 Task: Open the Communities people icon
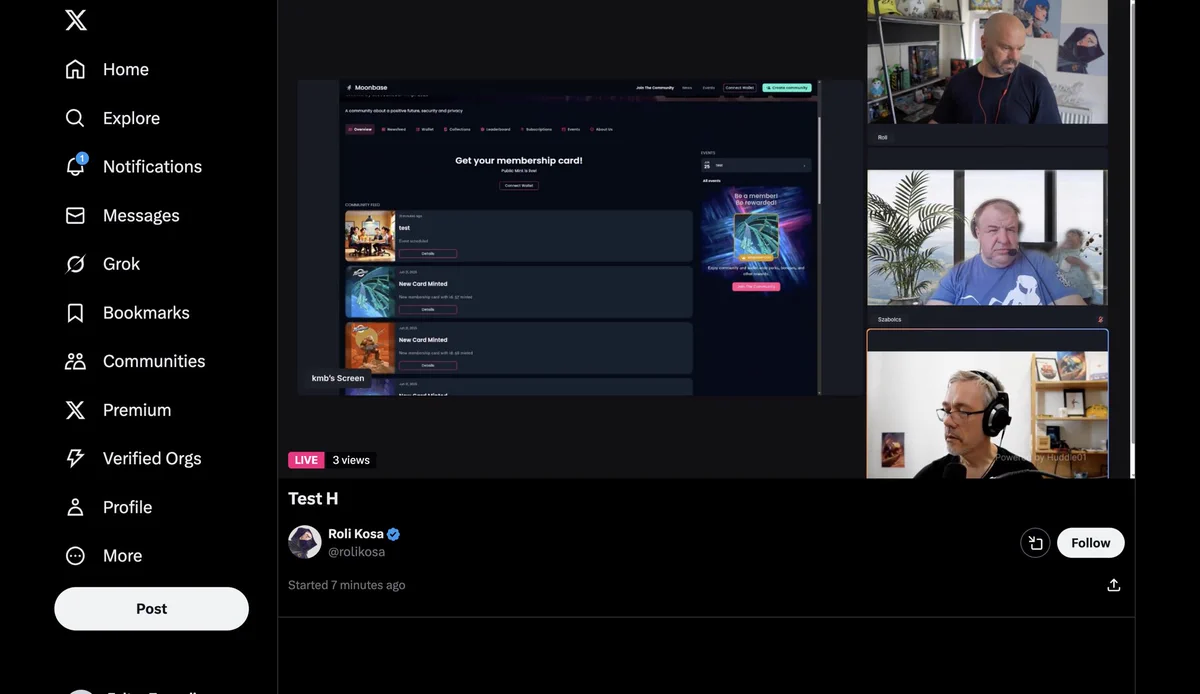75,361
